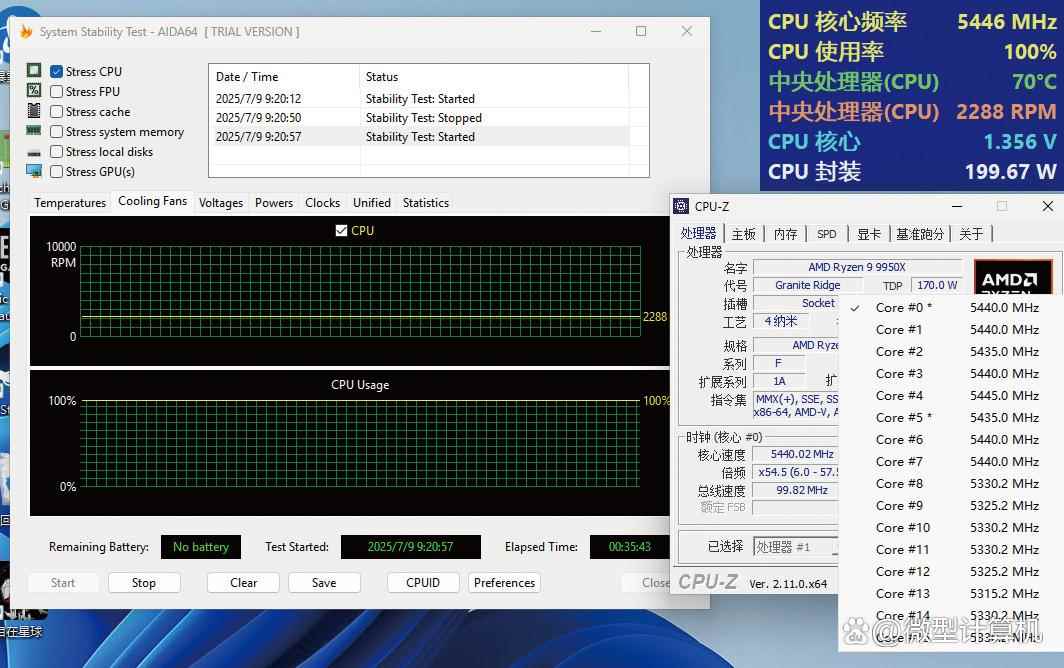Click the Stress local disks drive icon
The width and height of the screenshot is (1064, 668).
point(34,153)
